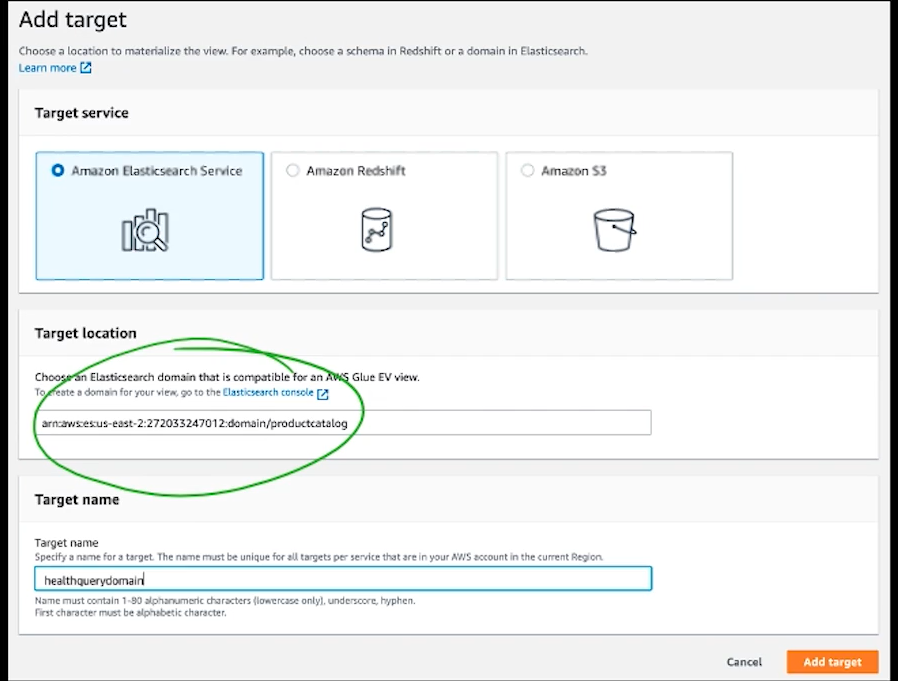Click the Target location section header
Image resolution: width=898 pixels, height=681 pixels.
pyautogui.click(x=85, y=333)
